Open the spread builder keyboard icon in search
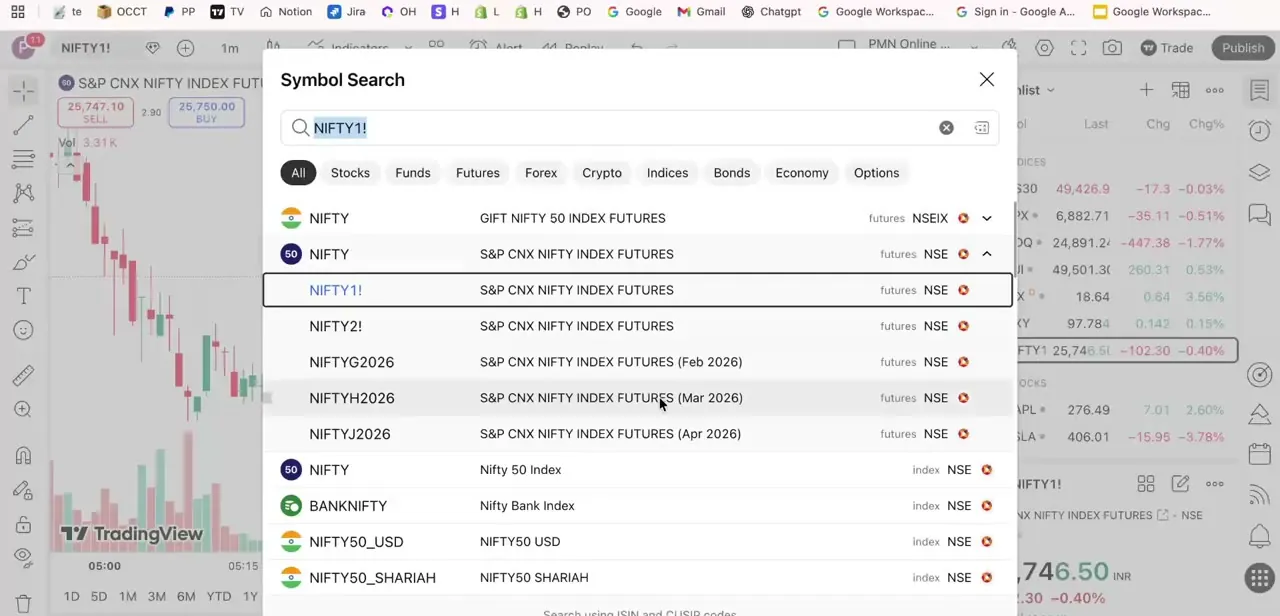This screenshot has width=1280, height=616. 981,128
